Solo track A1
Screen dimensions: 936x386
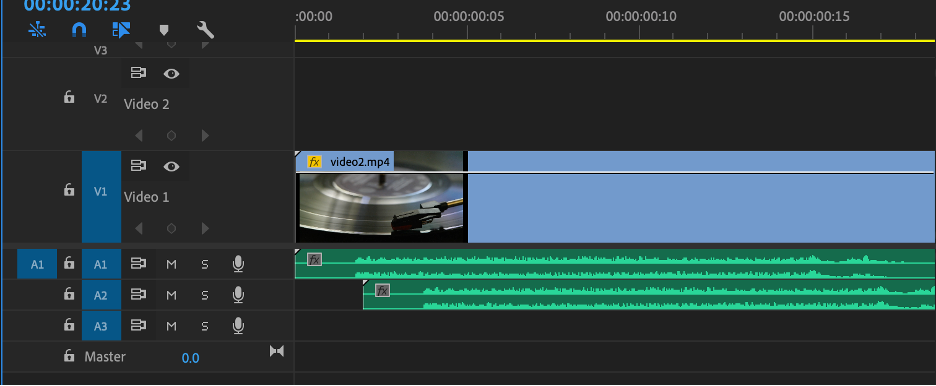coord(205,264)
